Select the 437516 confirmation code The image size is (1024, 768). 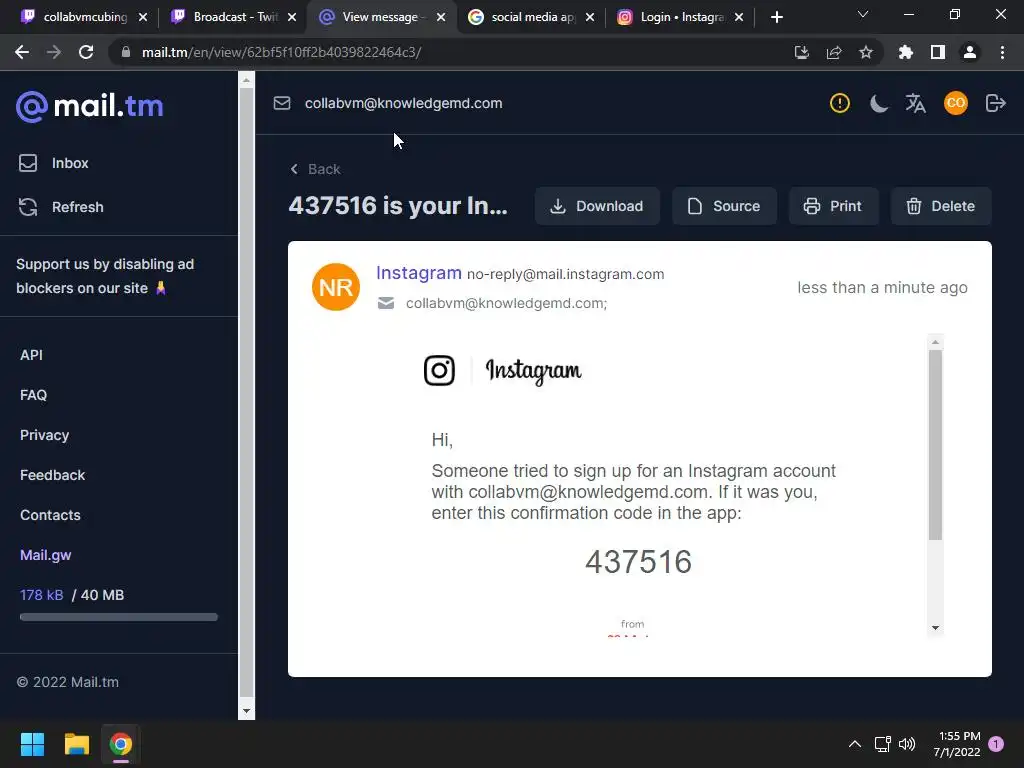pyautogui.click(x=638, y=562)
